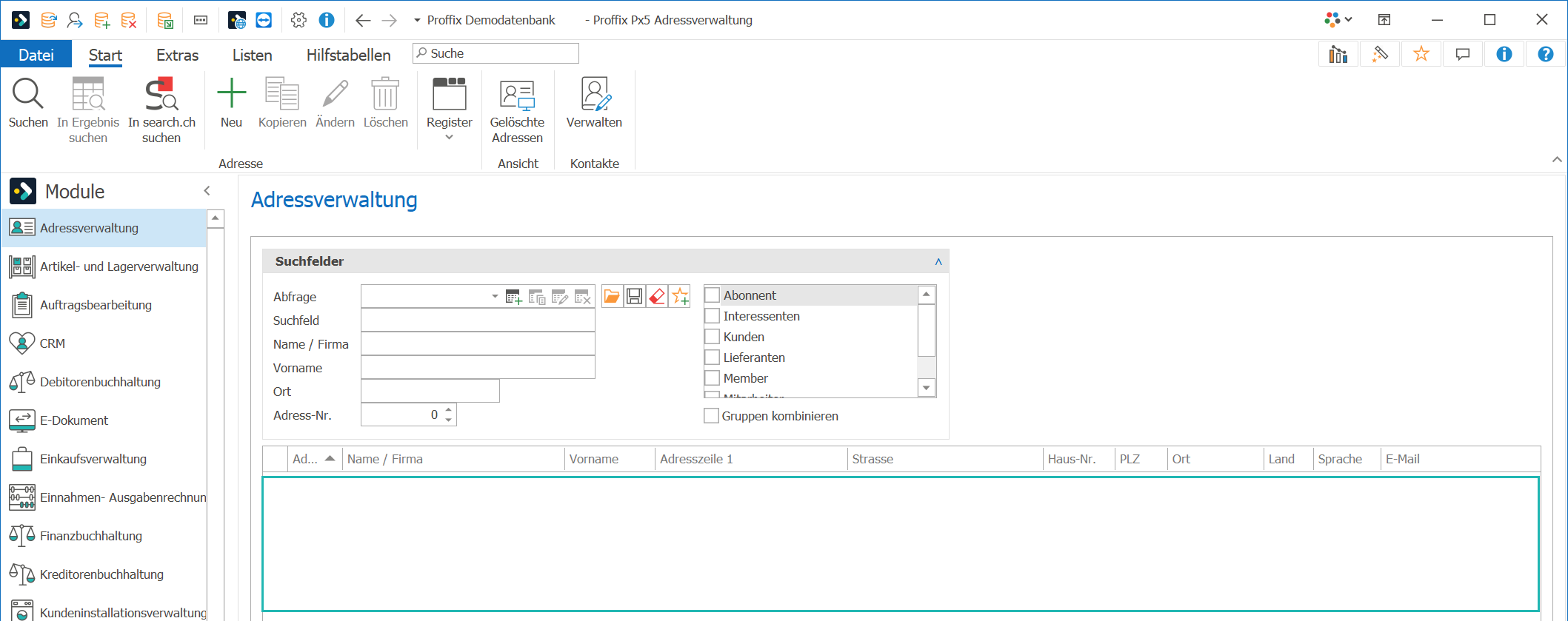The width and height of the screenshot is (1568, 621).
Task: Click In search.ch suchen icon
Action: [x=161, y=94]
